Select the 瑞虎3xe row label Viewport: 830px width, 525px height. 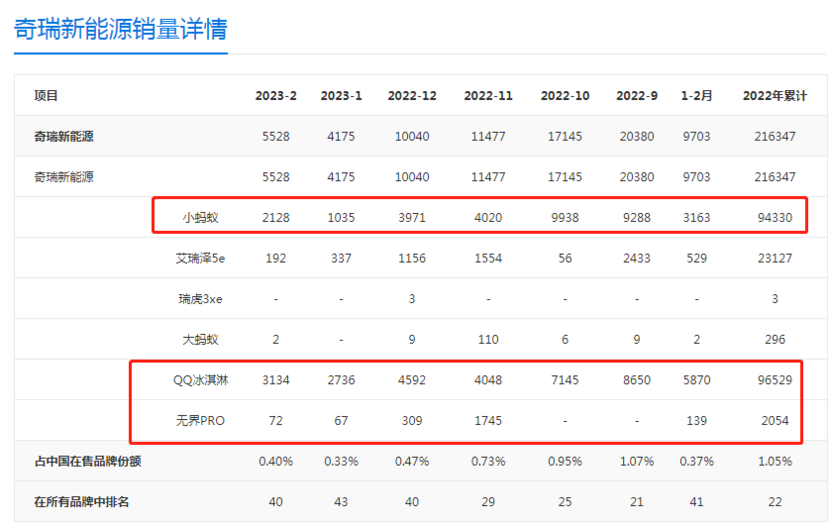(x=201, y=299)
